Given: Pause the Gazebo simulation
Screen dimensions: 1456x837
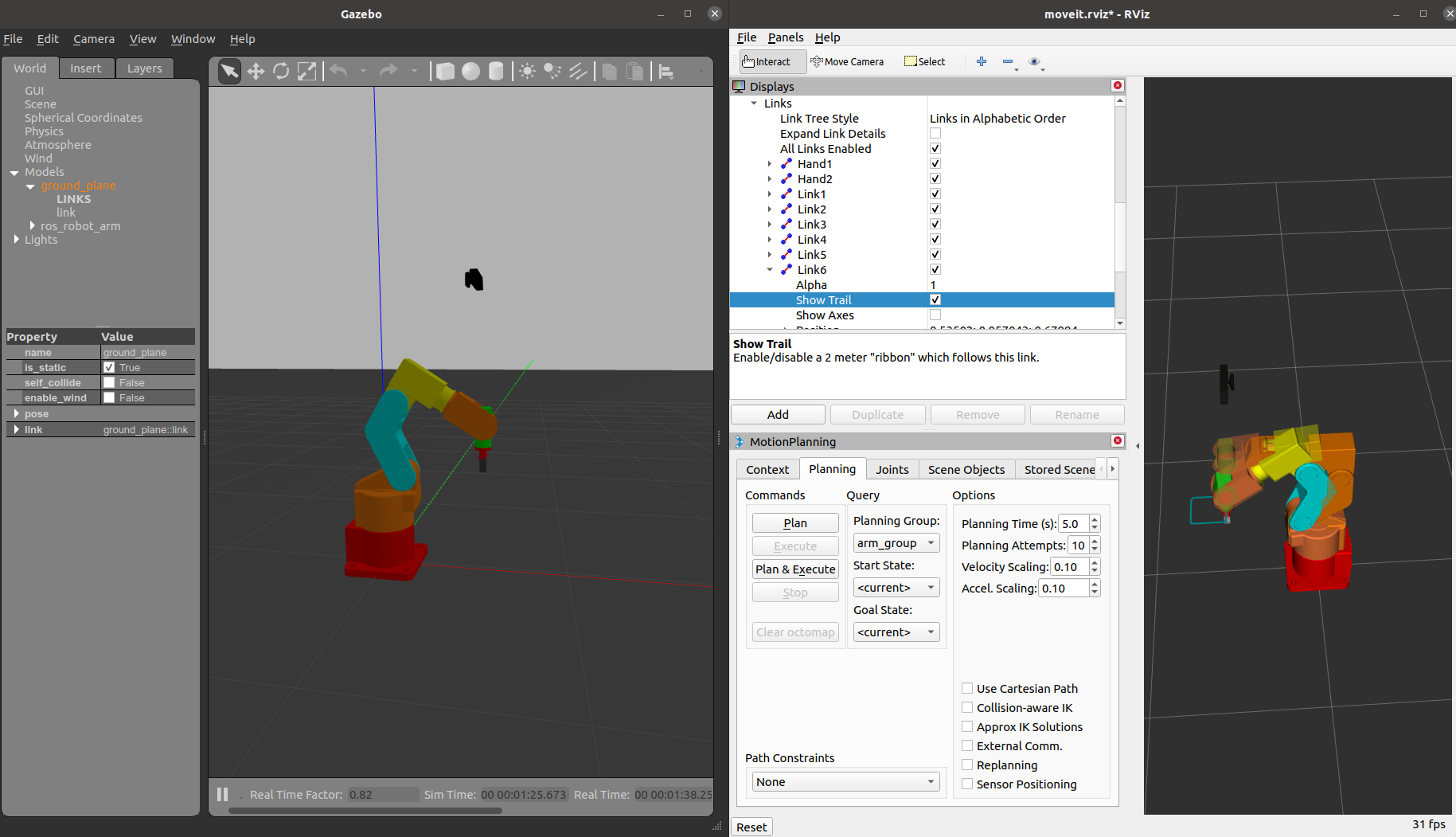Looking at the screenshot, I should [x=223, y=794].
